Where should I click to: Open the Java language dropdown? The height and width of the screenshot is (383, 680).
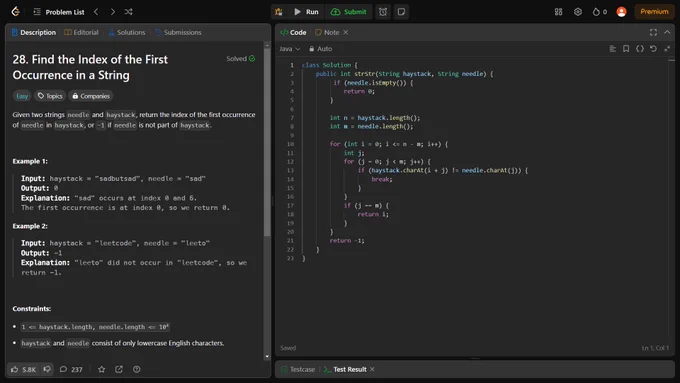(290, 49)
